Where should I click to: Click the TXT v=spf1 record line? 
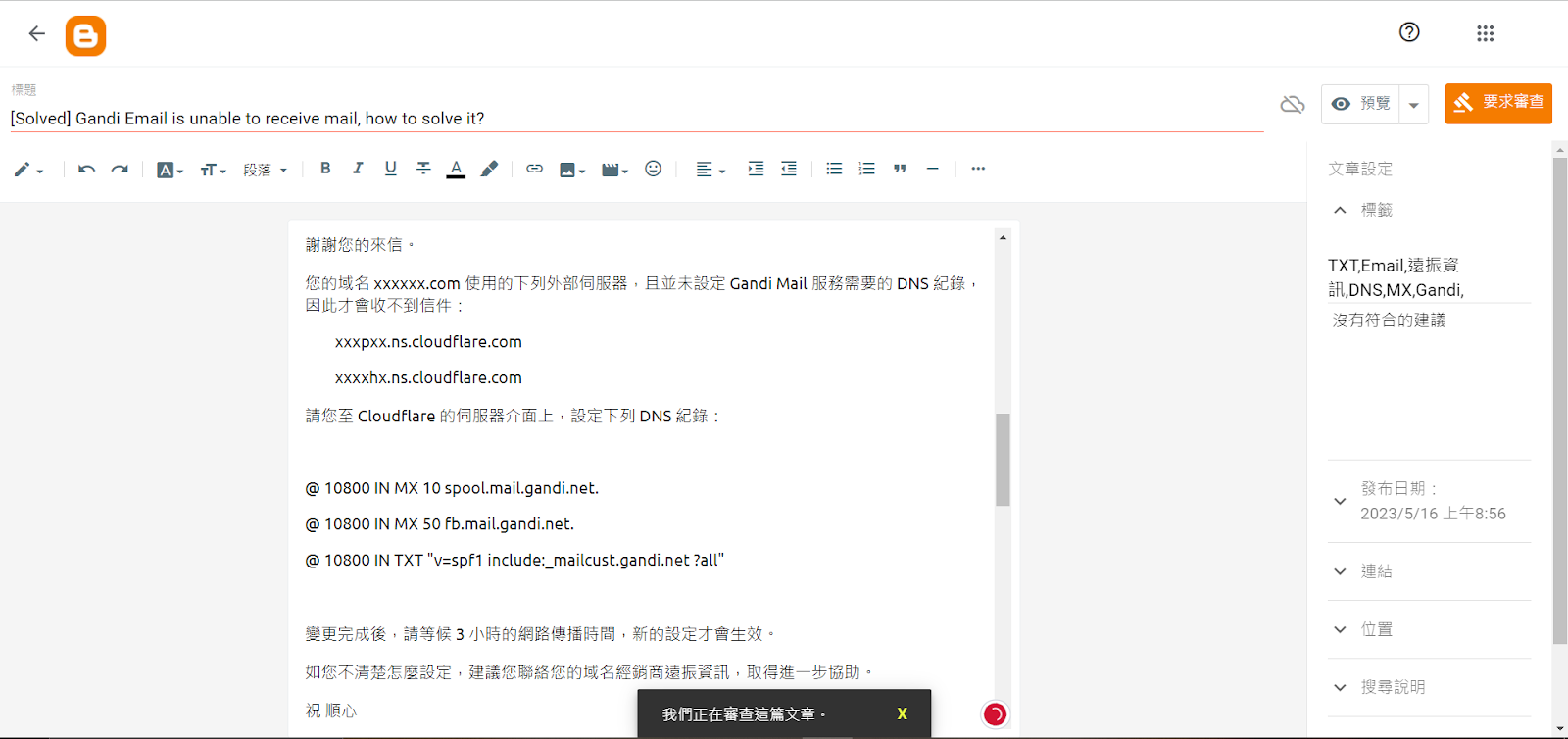coord(514,561)
